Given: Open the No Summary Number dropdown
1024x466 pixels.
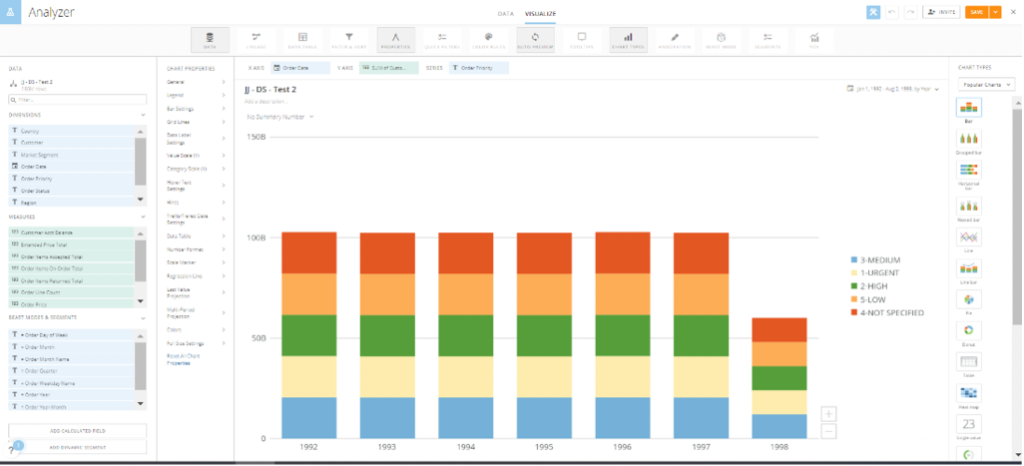Looking at the screenshot, I should pyautogui.click(x=280, y=117).
